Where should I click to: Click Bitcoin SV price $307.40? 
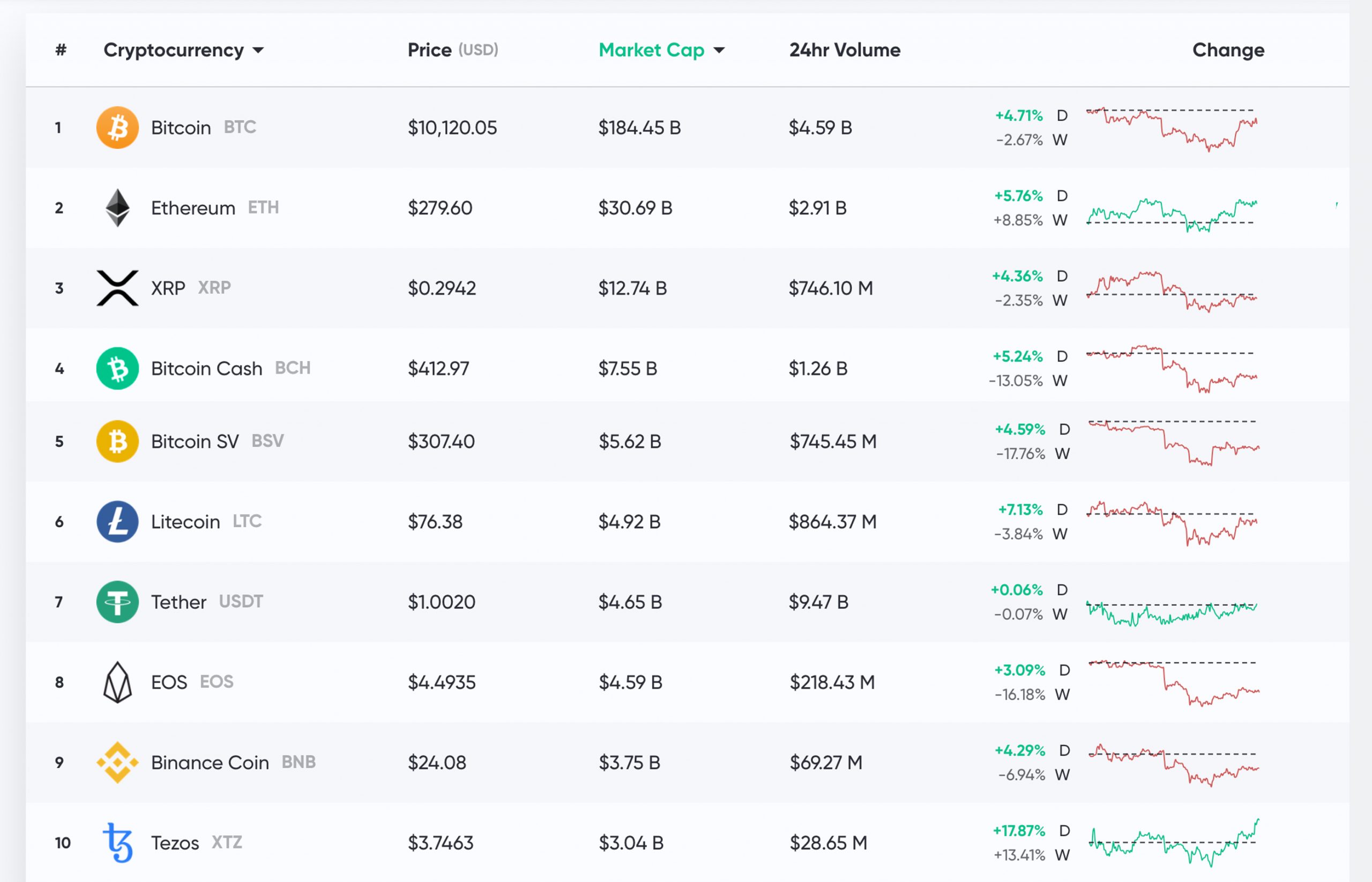441,442
